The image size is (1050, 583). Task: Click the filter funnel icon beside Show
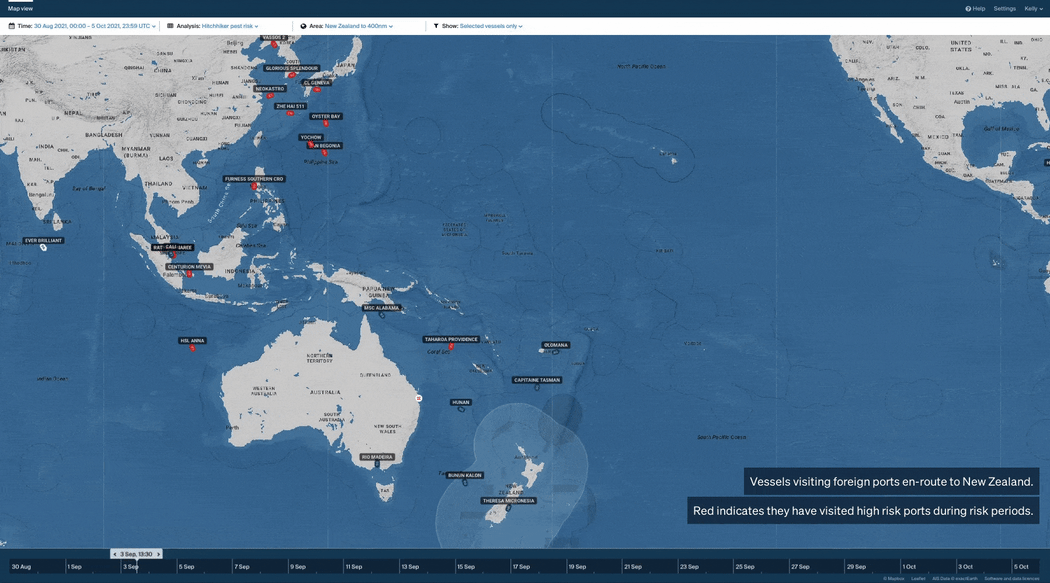[x=436, y=26]
